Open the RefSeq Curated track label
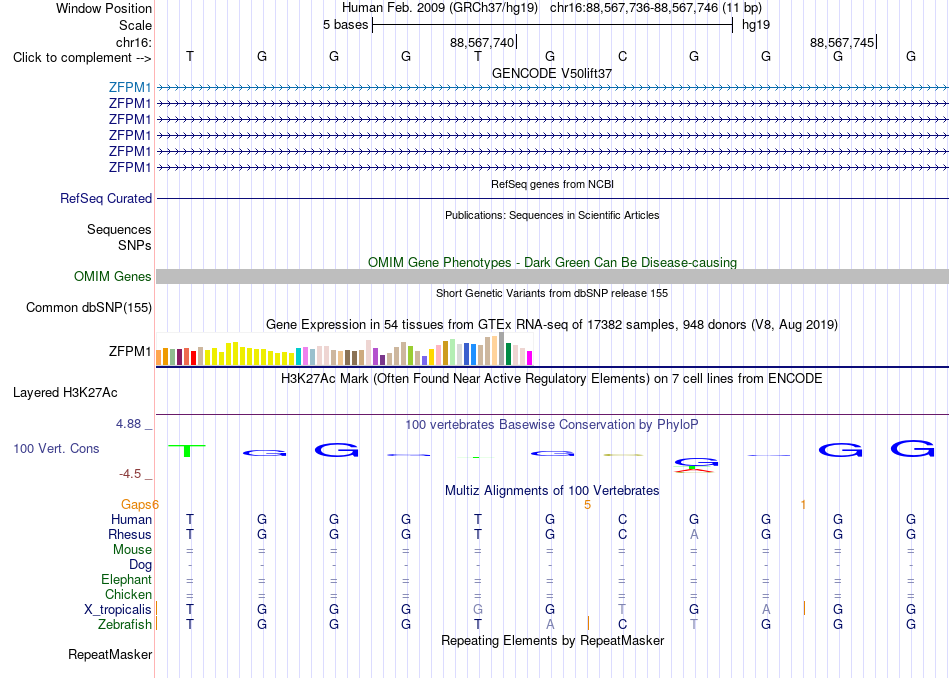This screenshot has width=950, height=678. [106, 198]
